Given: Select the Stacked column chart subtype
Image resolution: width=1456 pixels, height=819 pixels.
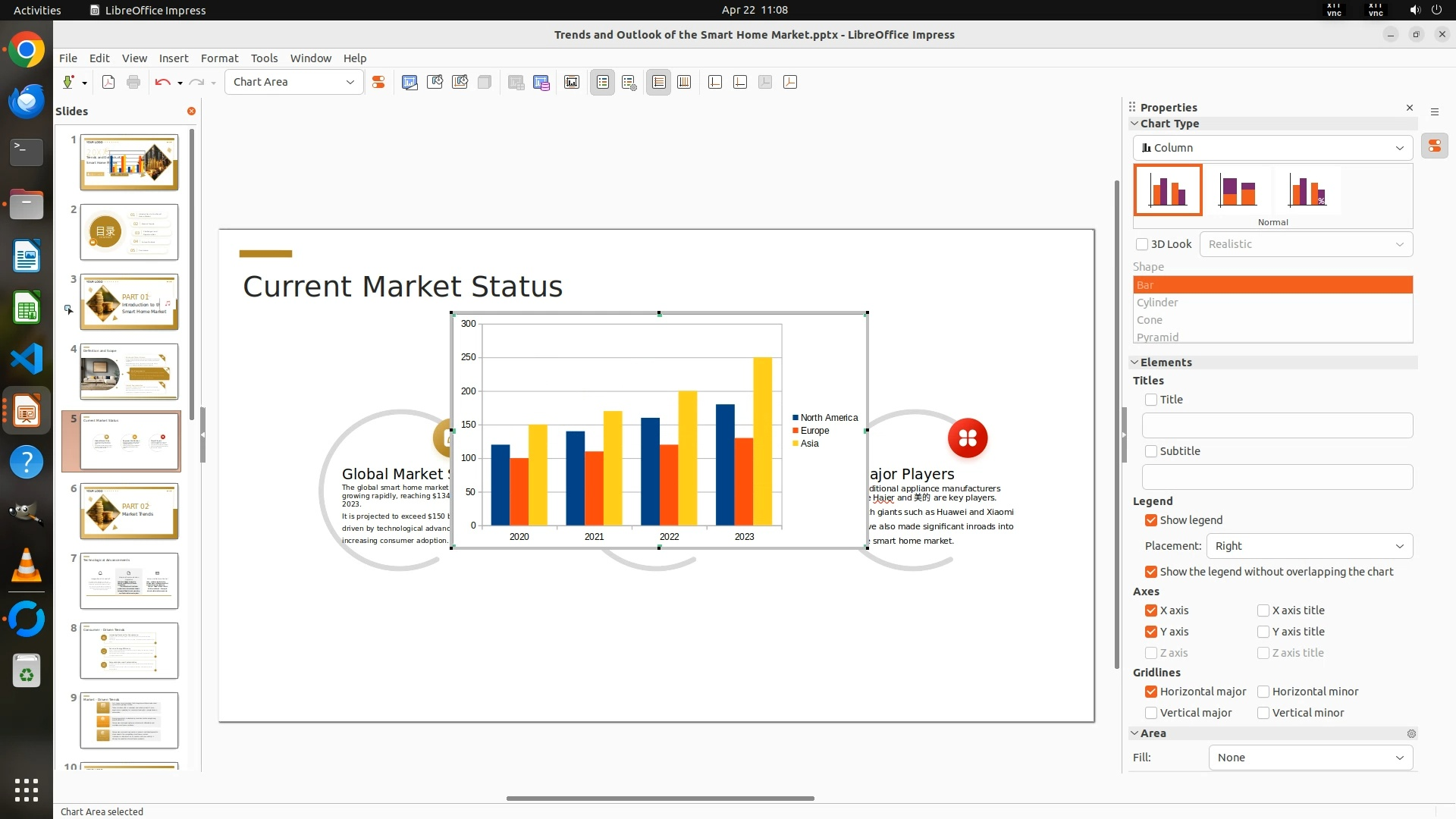Looking at the screenshot, I should (x=1237, y=190).
